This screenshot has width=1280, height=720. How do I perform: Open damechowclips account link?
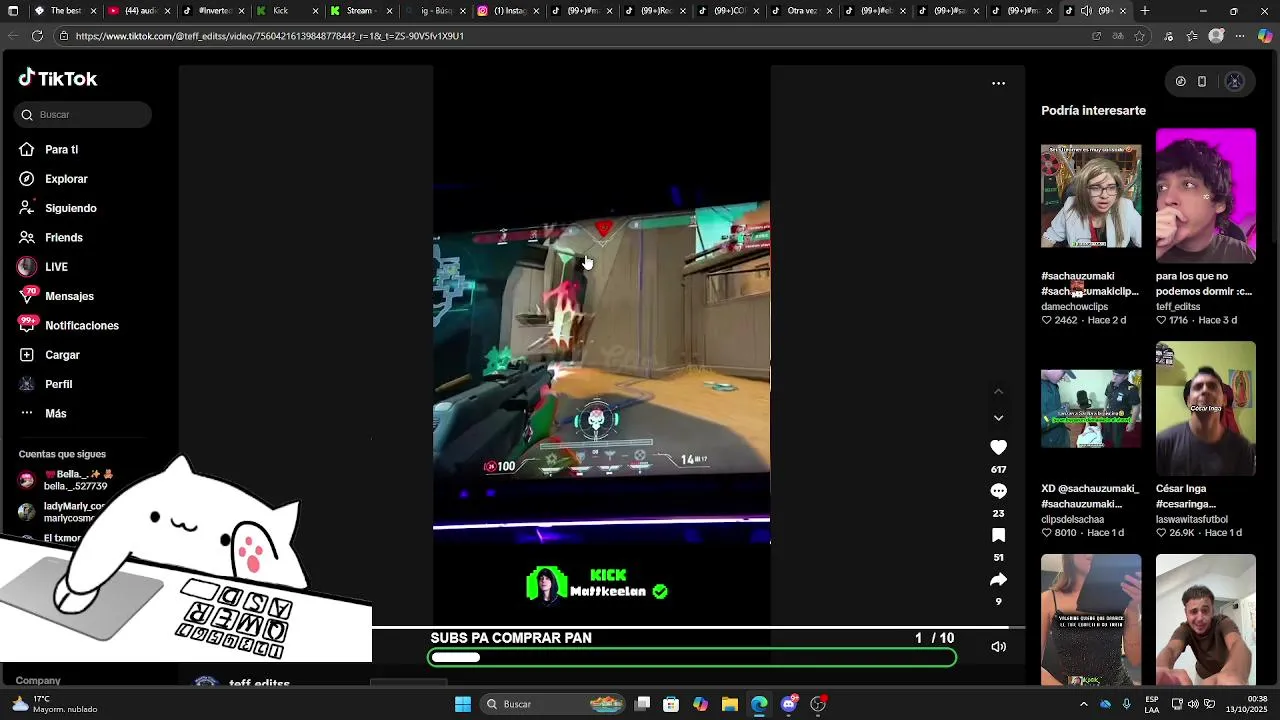click(x=1074, y=307)
